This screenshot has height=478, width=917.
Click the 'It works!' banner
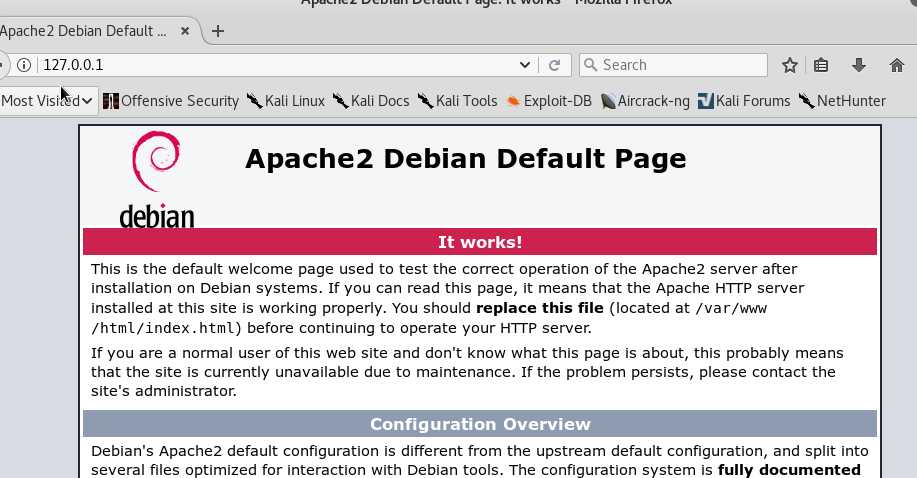click(480, 242)
